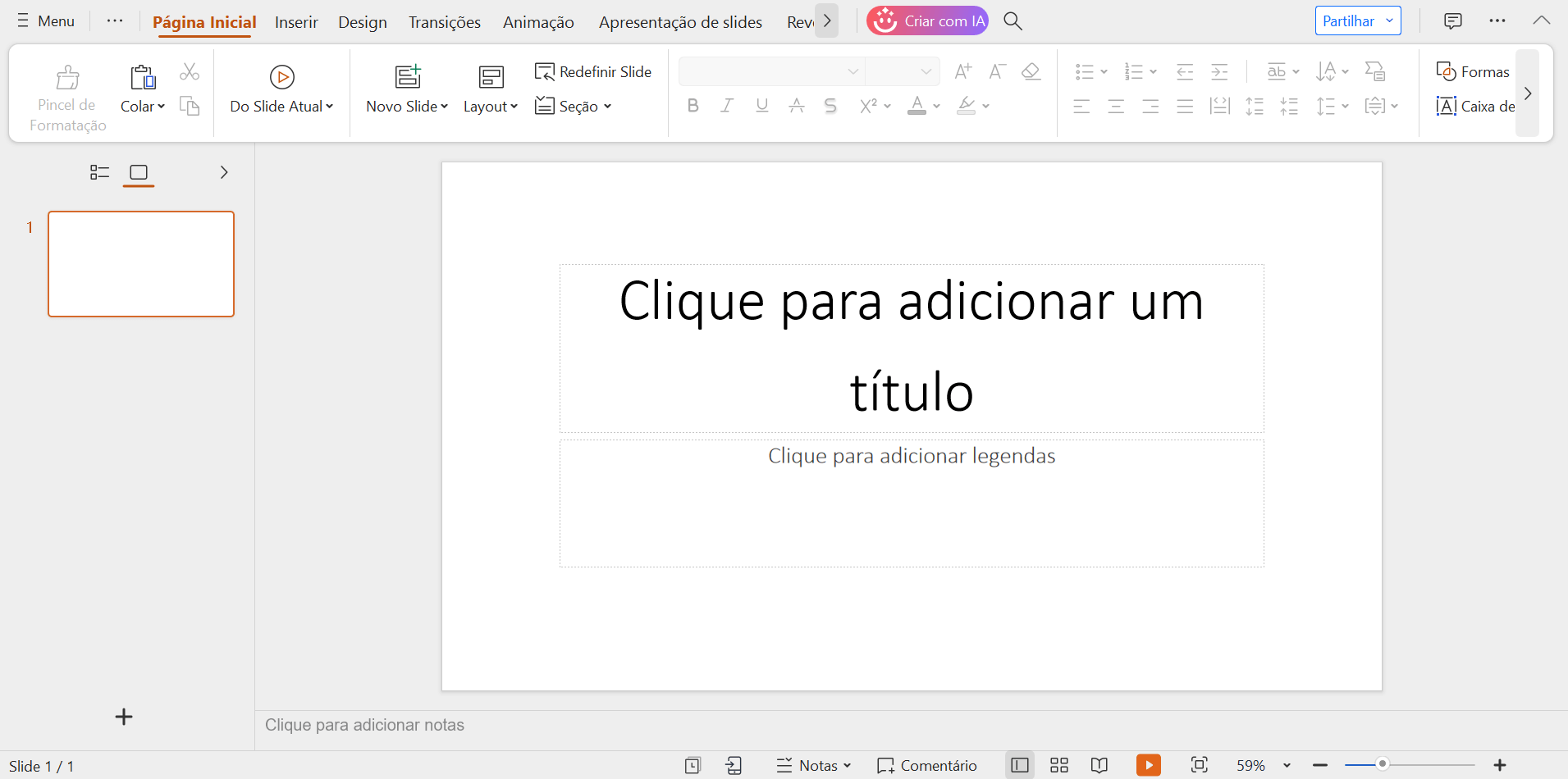Image resolution: width=1568 pixels, height=779 pixels.
Task: Toggle underline formatting
Action: click(x=761, y=105)
